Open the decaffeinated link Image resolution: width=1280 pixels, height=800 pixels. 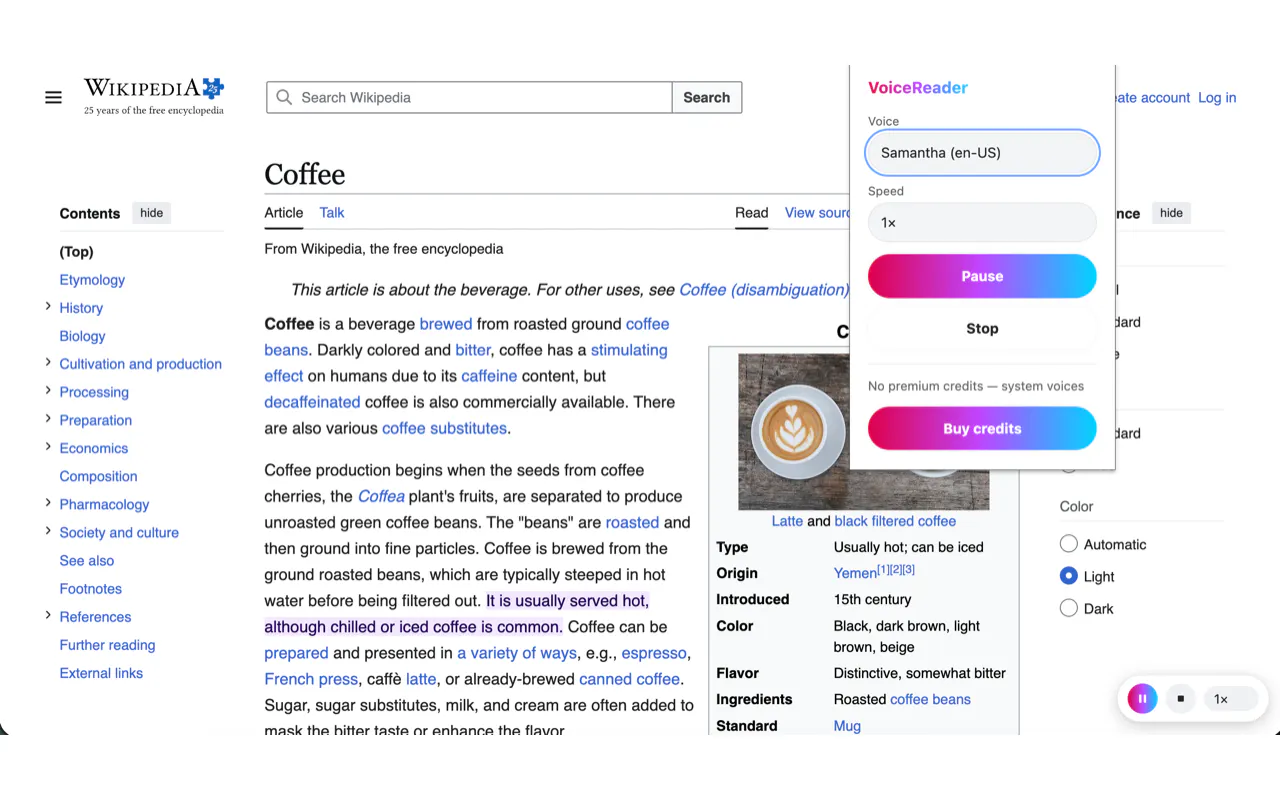click(312, 402)
